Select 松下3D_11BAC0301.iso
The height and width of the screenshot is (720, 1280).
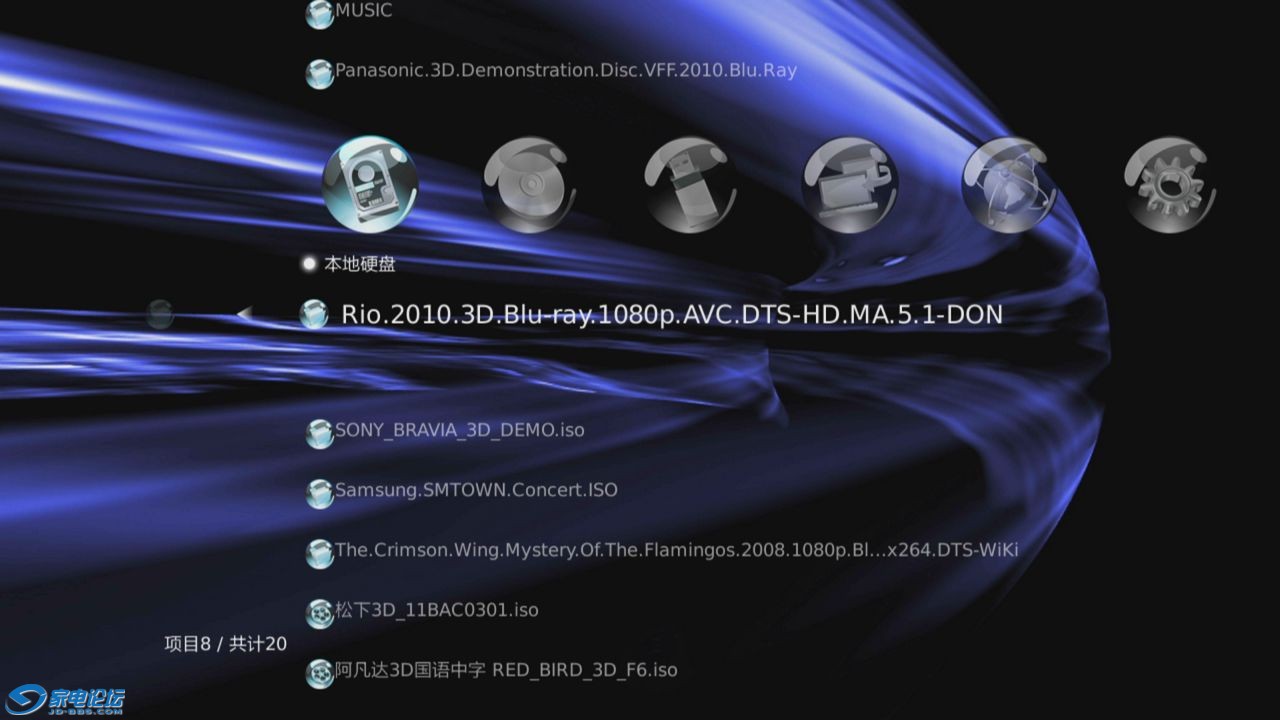coord(437,610)
